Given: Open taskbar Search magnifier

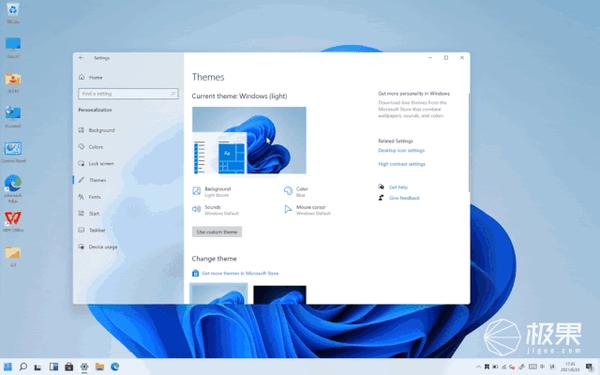Looking at the screenshot, I should tap(23, 367).
